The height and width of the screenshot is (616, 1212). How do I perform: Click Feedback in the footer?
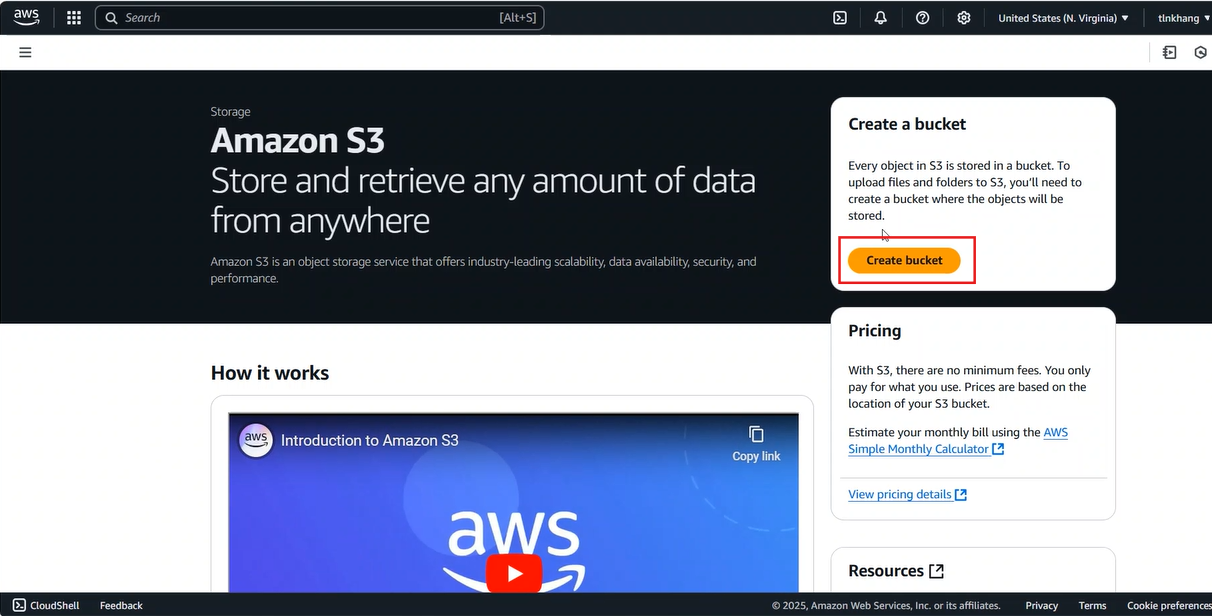click(121, 605)
